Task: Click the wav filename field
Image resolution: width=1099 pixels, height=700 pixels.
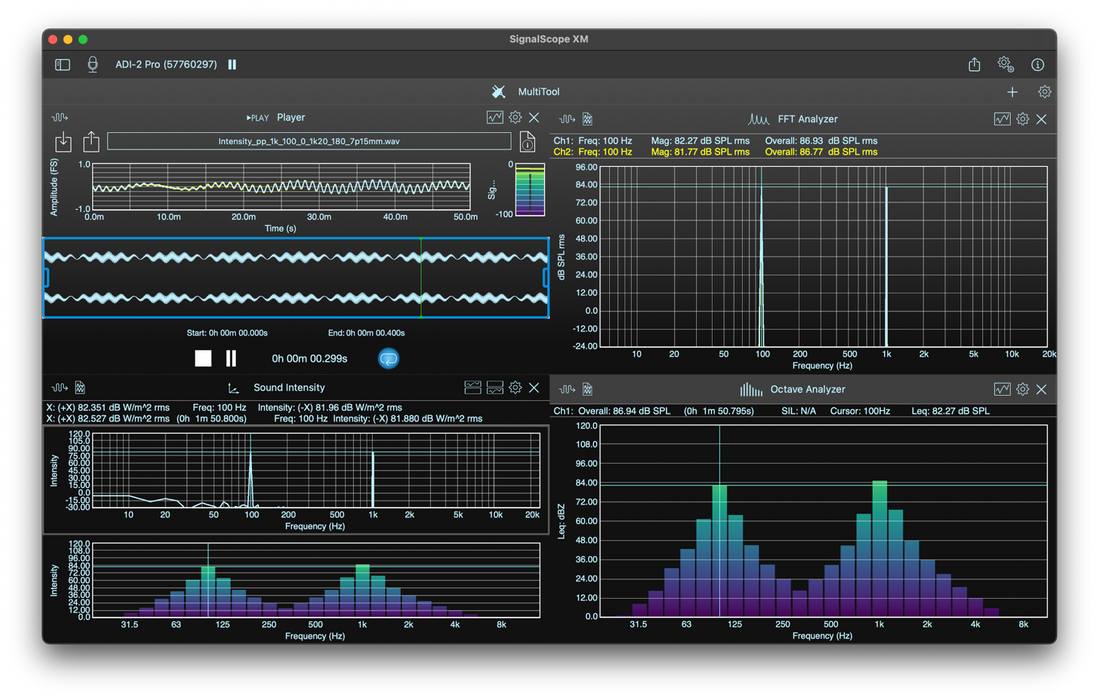Action: click(308, 141)
